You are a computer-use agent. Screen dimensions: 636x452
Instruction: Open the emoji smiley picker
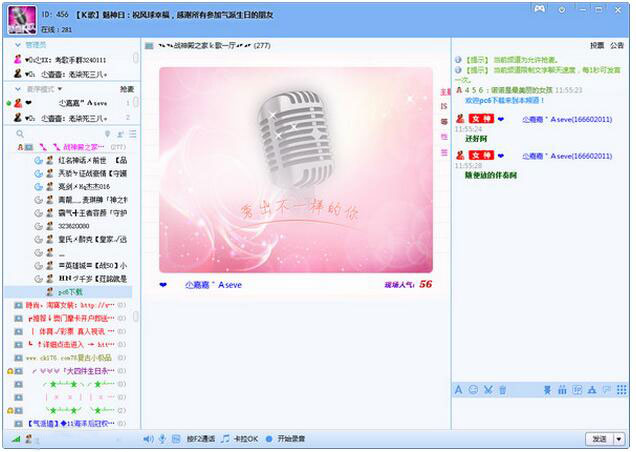click(x=473, y=390)
